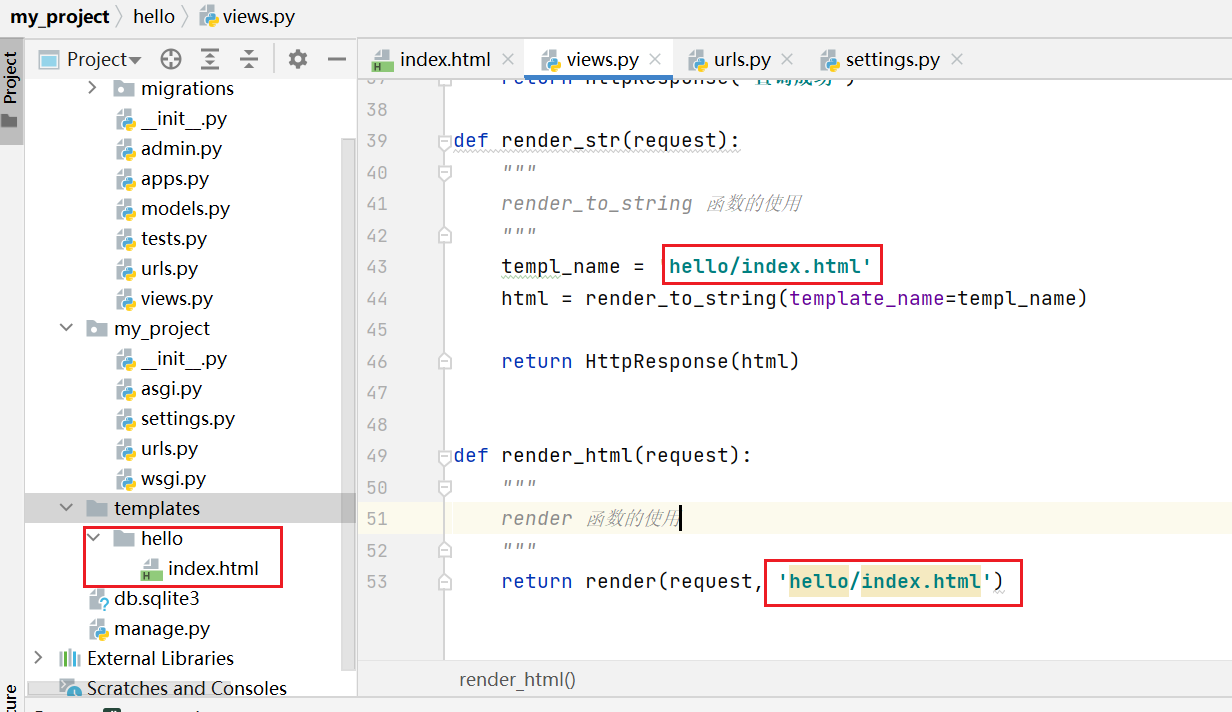The image size is (1232, 712).
Task: Select index.html under templates/hello
Action: pyautogui.click(x=213, y=568)
